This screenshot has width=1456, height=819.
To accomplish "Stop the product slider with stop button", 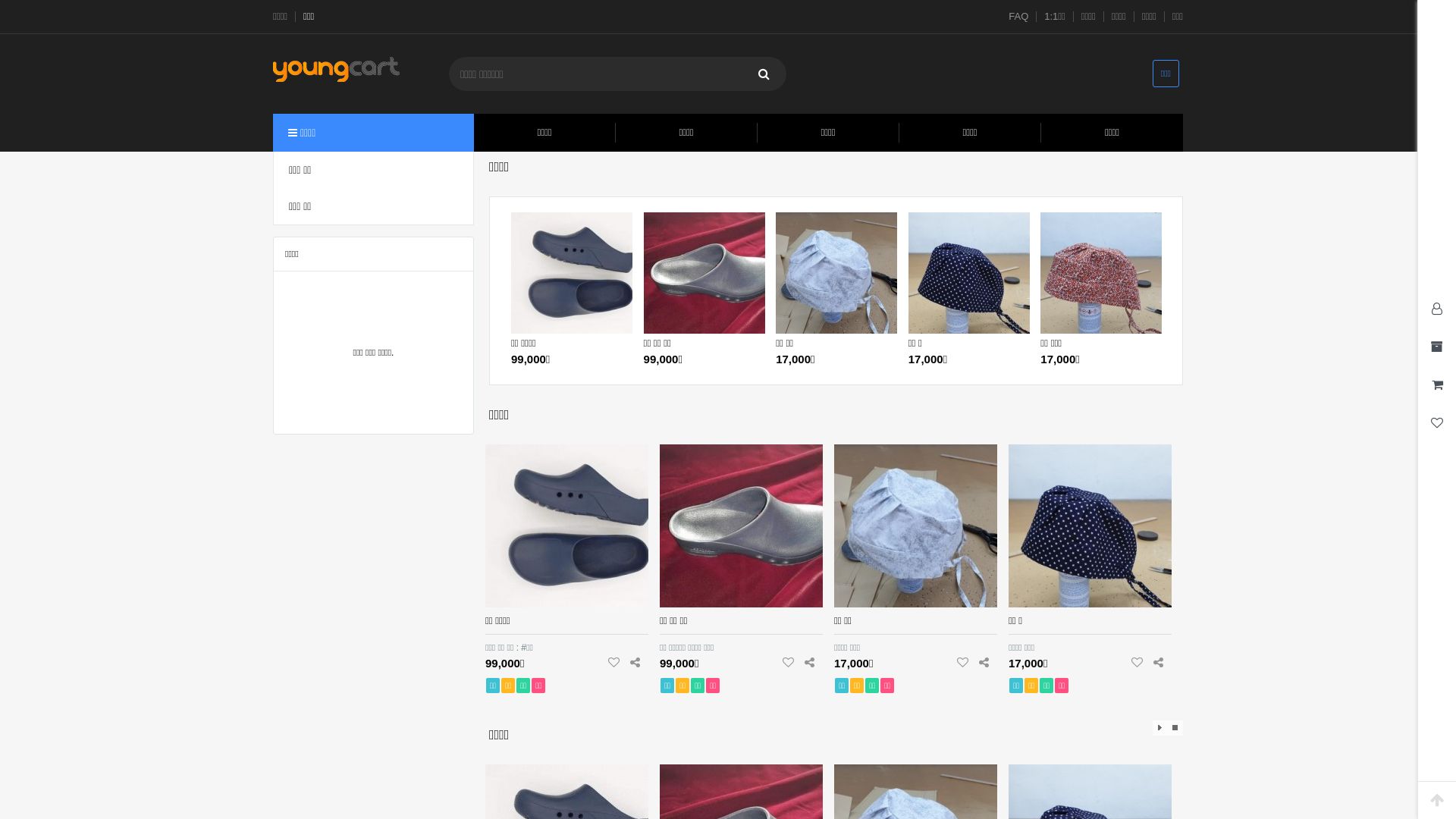I will coord(1175,728).
